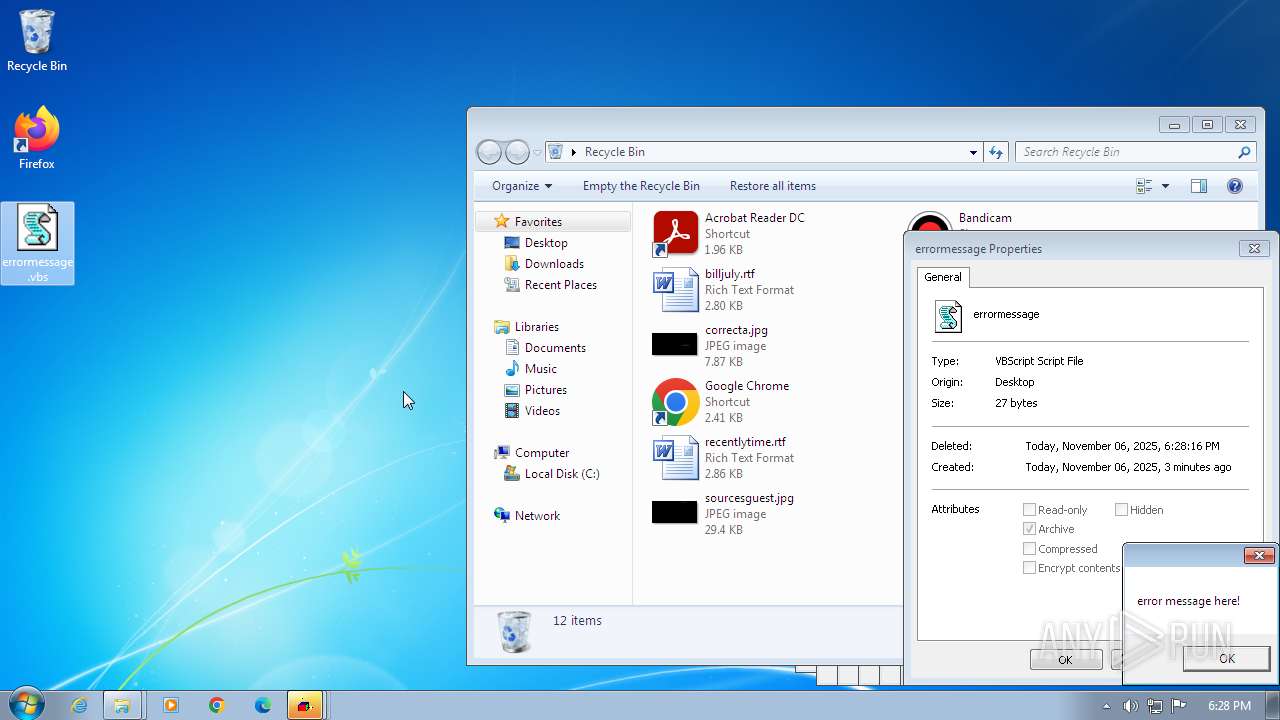This screenshot has width=1280, height=720.
Task: Click the Recycle Bin address path
Action: [614, 152]
